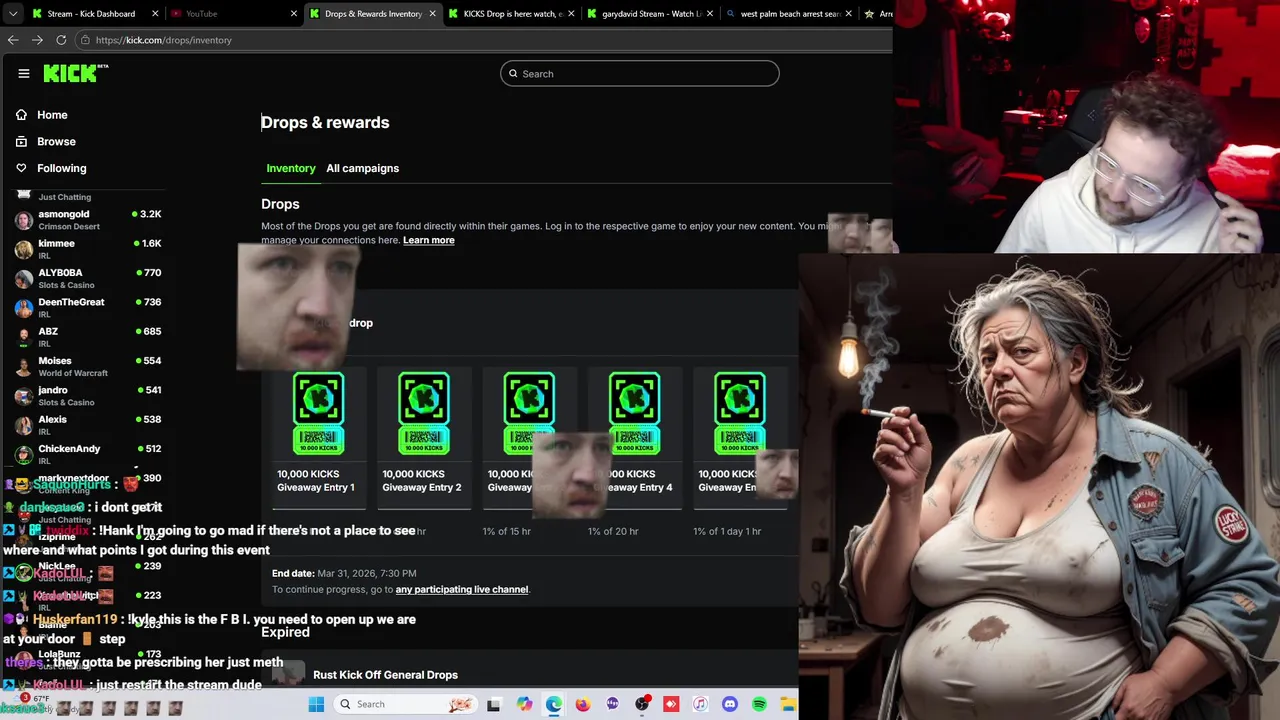Open Moises channel in sidebar
Viewport: 1280px width, 720px height.
[88, 366]
